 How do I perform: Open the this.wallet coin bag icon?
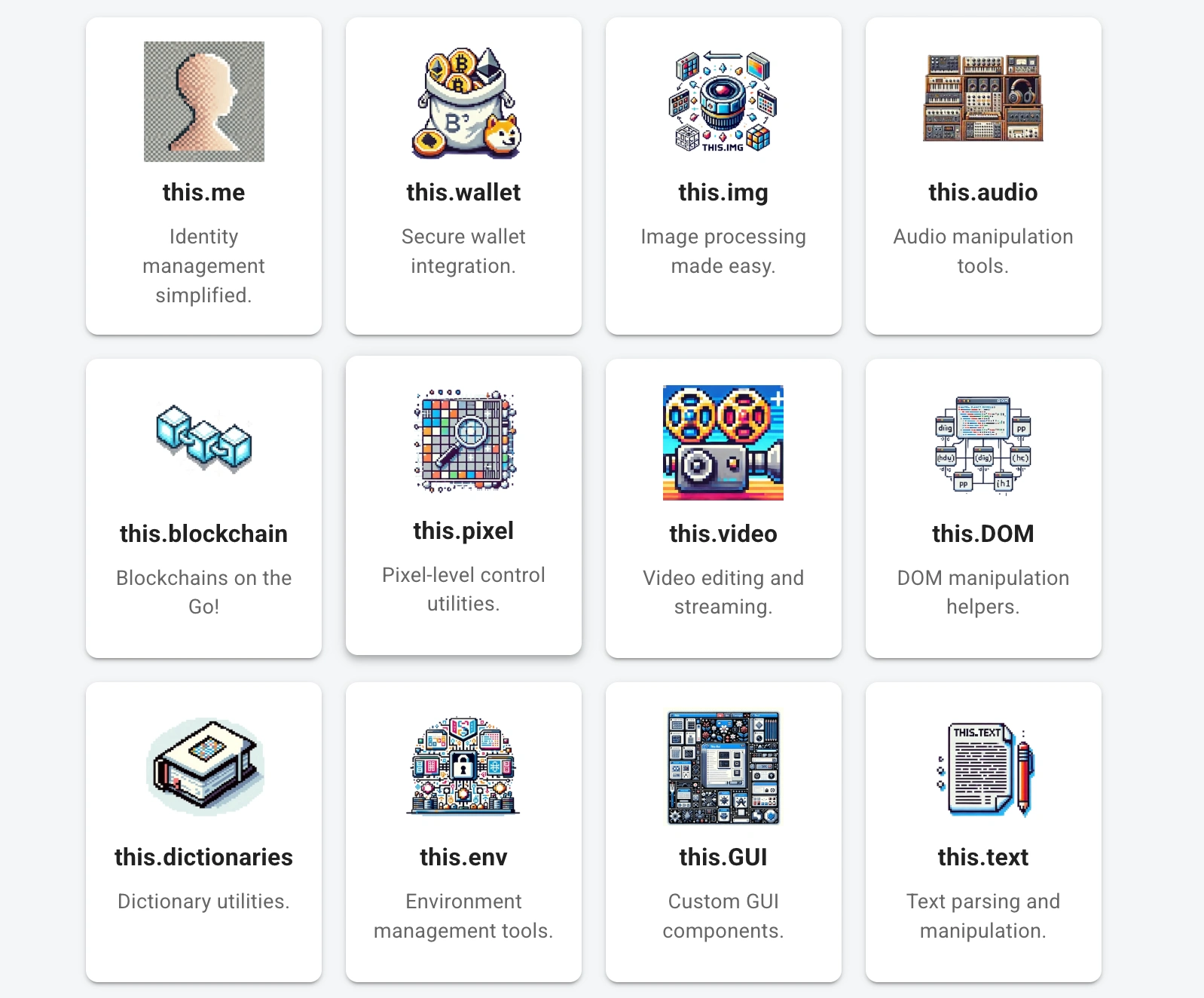pyautogui.click(x=464, y=102)
